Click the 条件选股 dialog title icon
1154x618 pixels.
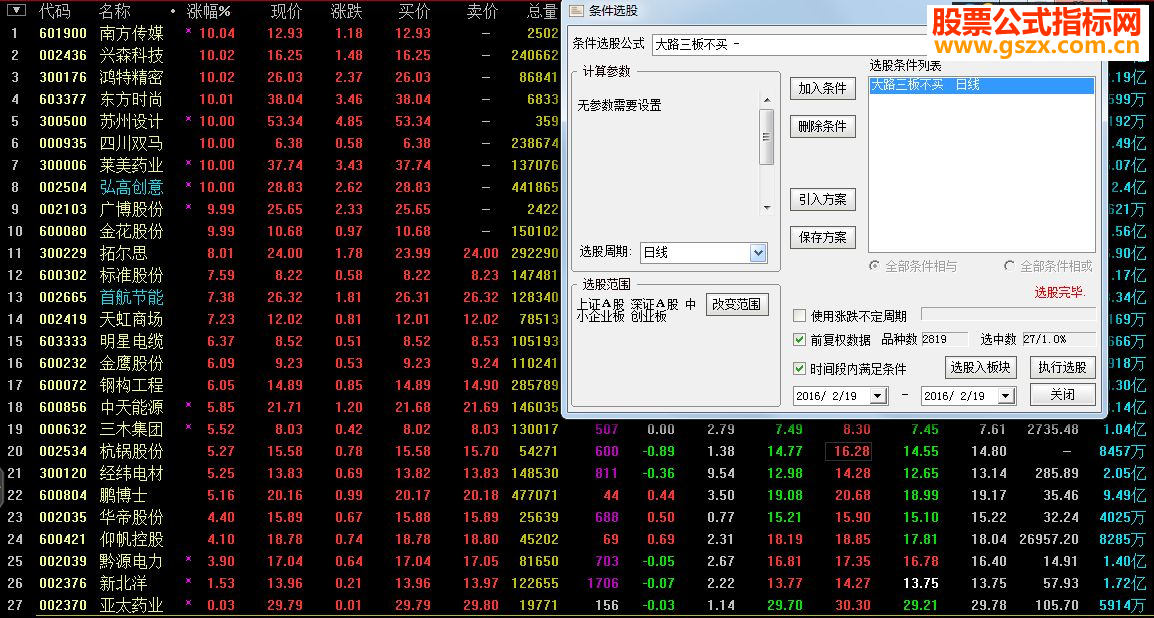pyautogui.click(x=576, y=10)
